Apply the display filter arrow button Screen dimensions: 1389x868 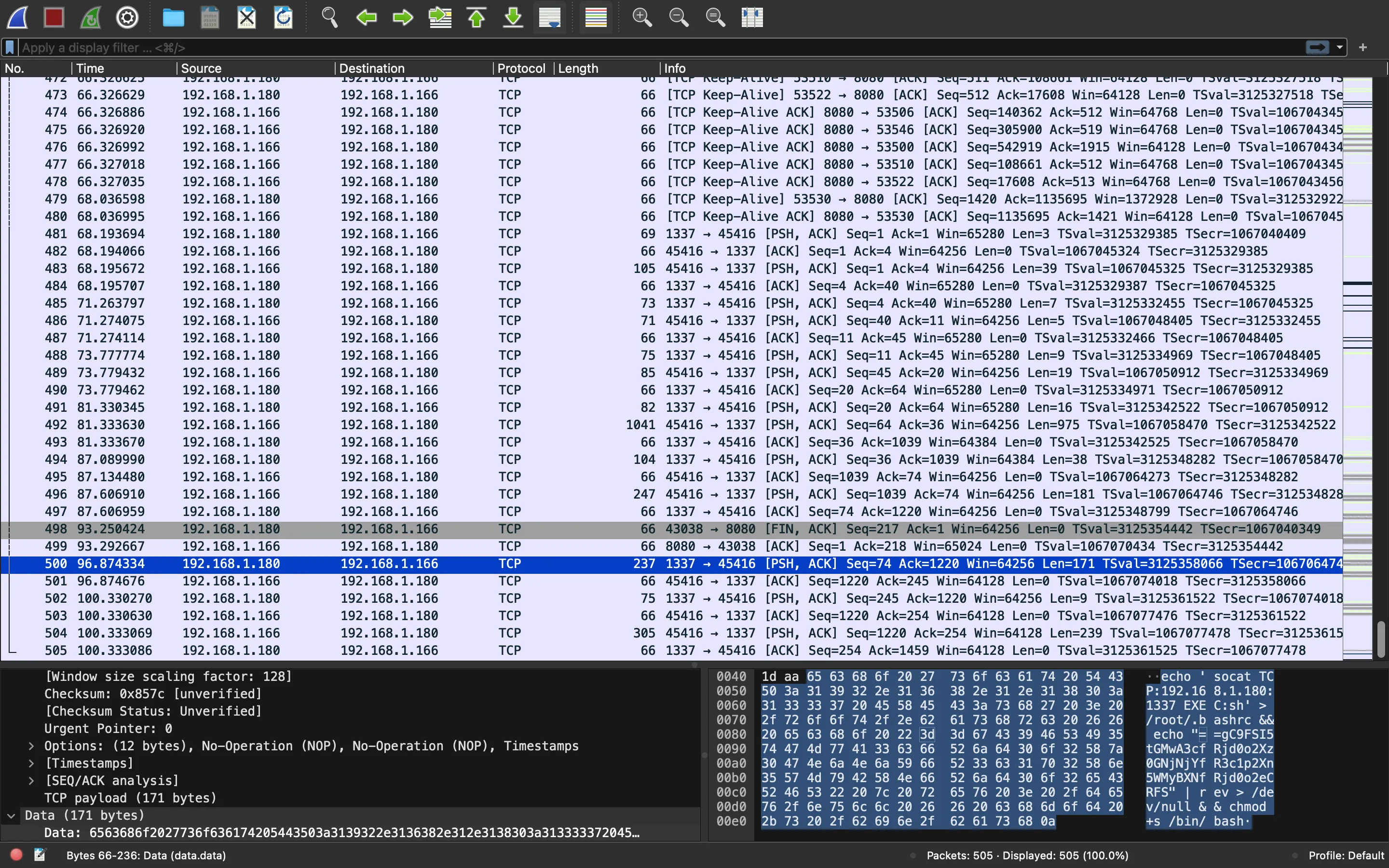[1317, 47]
